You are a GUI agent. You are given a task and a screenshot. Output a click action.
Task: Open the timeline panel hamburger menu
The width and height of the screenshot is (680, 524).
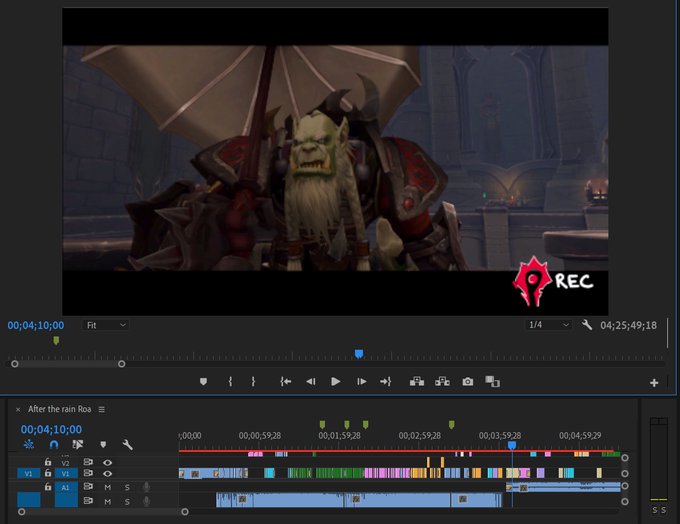[x=101, y=409]
